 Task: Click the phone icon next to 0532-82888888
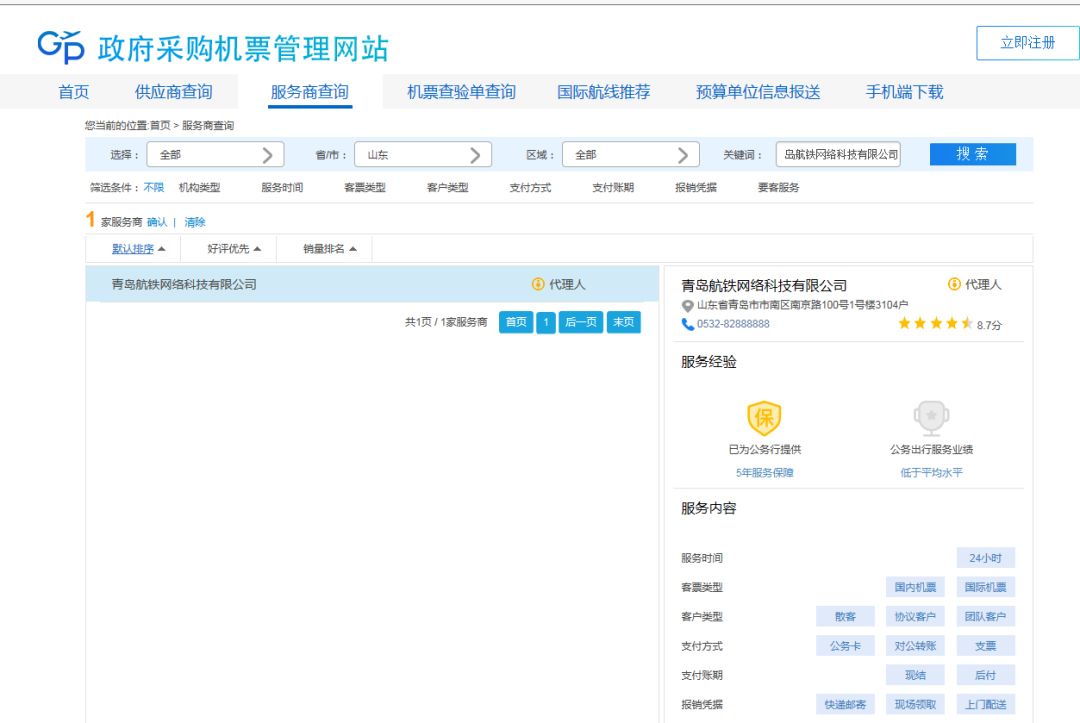coord(683,323)
